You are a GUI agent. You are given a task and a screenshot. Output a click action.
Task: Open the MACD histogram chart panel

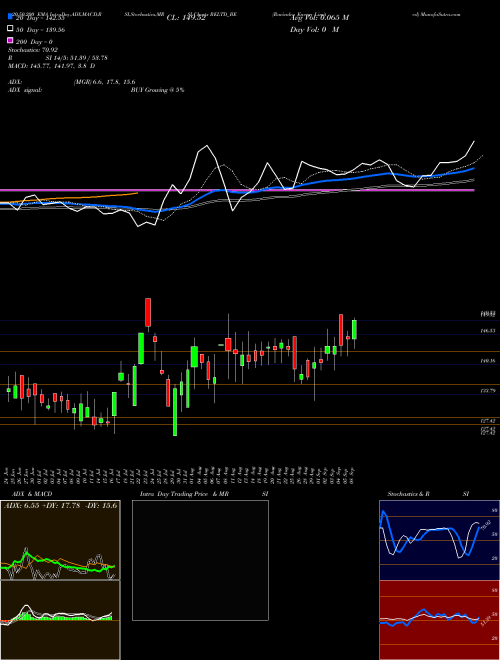tap(60, 620)
